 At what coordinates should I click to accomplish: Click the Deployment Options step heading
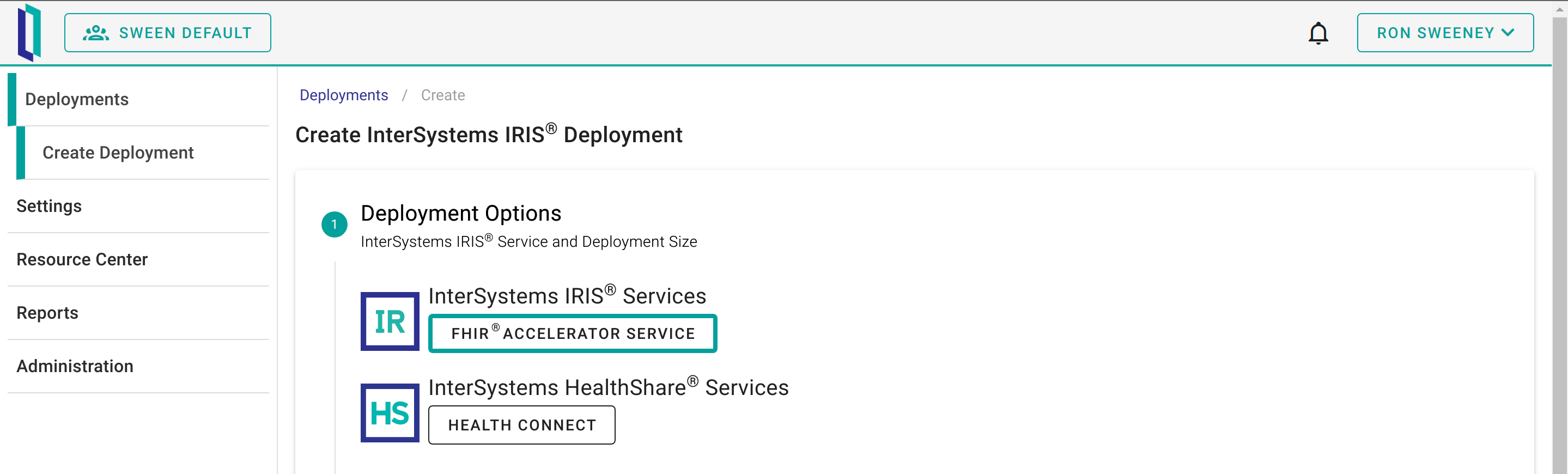click(x=461, y=214)
